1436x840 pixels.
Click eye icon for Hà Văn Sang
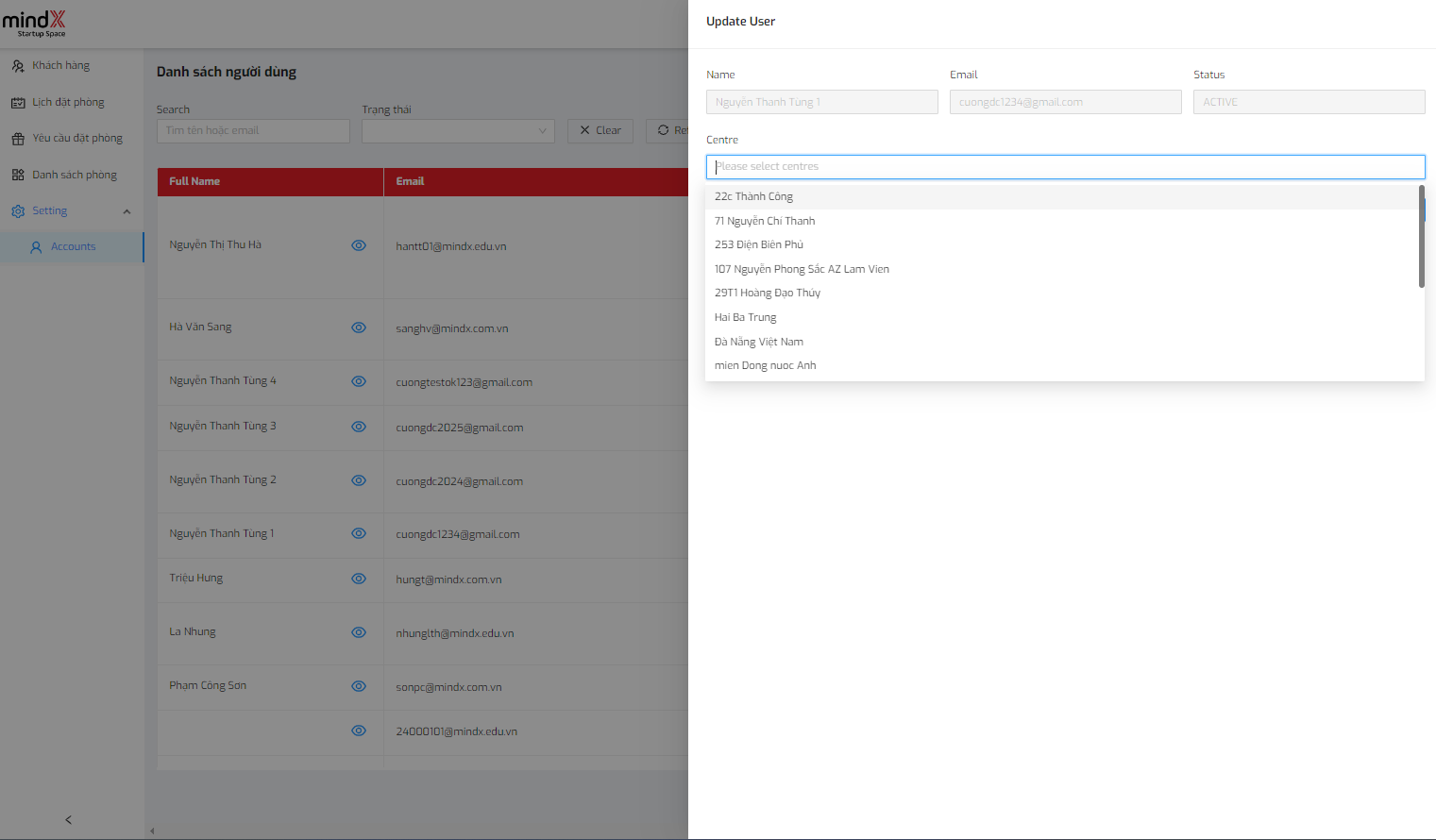click(359, 328)
